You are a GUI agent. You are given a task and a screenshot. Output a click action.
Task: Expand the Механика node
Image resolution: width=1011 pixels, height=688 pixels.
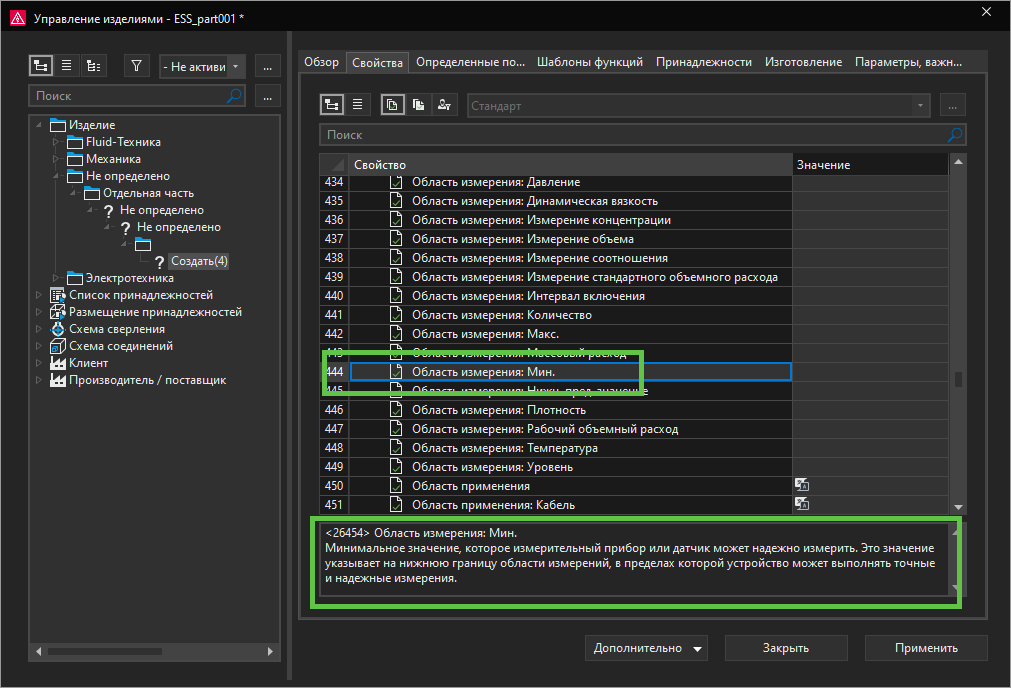click(56, 159)
